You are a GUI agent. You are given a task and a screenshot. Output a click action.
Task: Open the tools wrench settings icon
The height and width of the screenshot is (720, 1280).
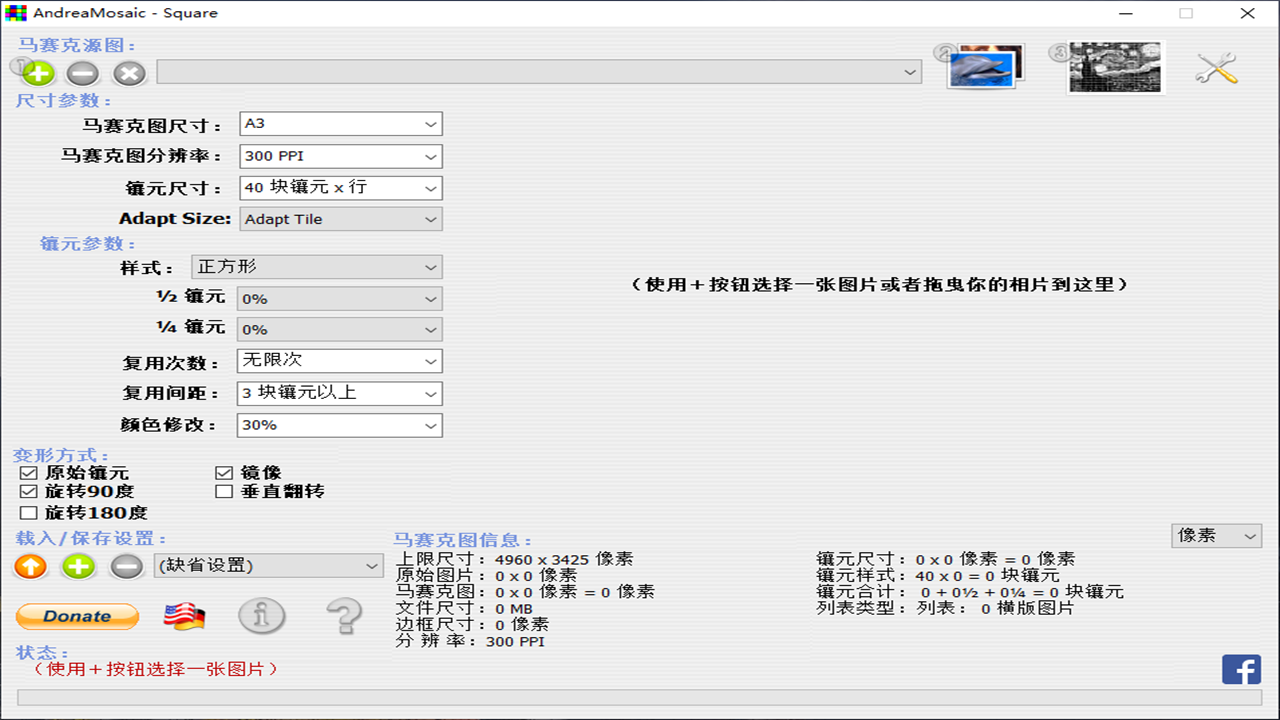(1217, 68)
